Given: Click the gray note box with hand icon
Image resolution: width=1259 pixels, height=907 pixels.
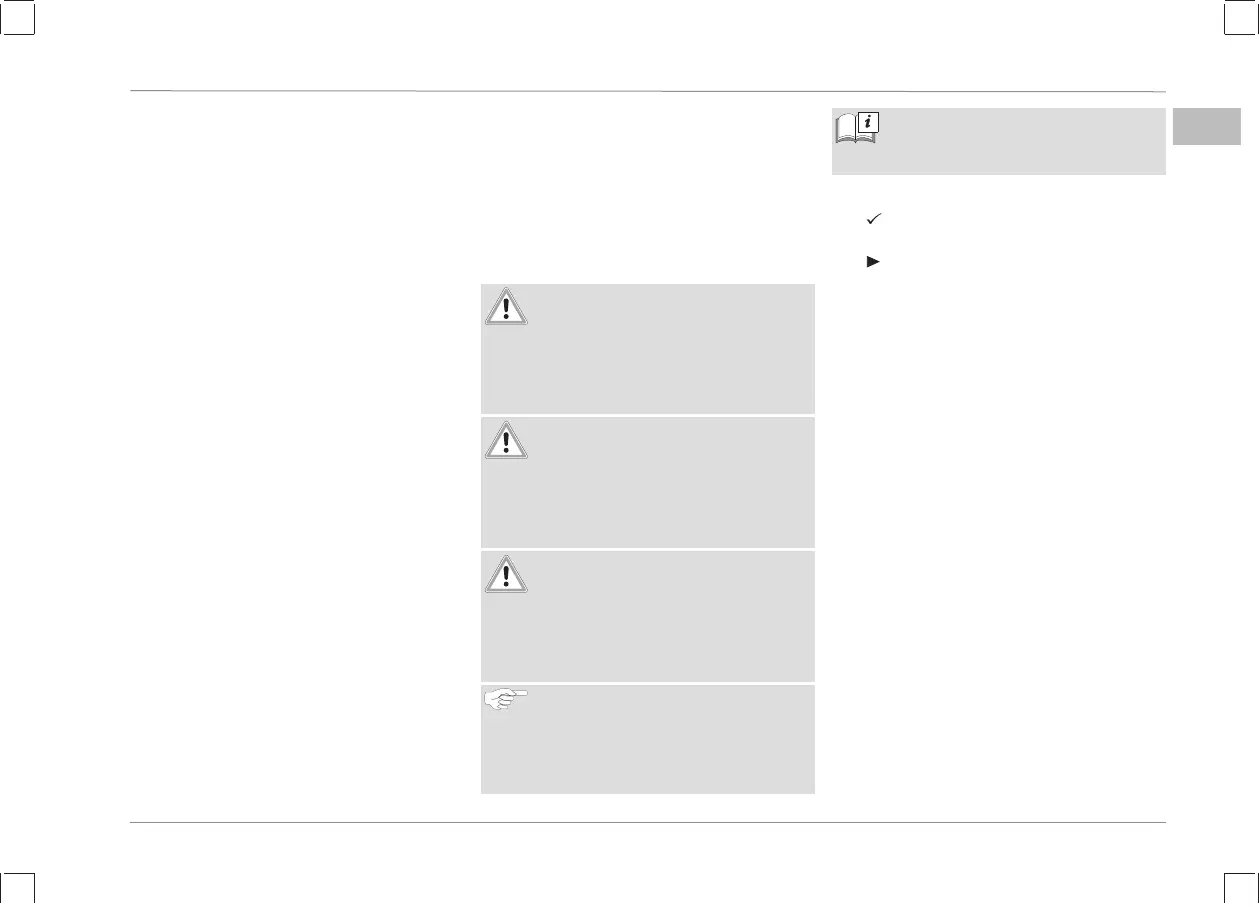Looking at the screenshot, I should [x=648, y=739].
